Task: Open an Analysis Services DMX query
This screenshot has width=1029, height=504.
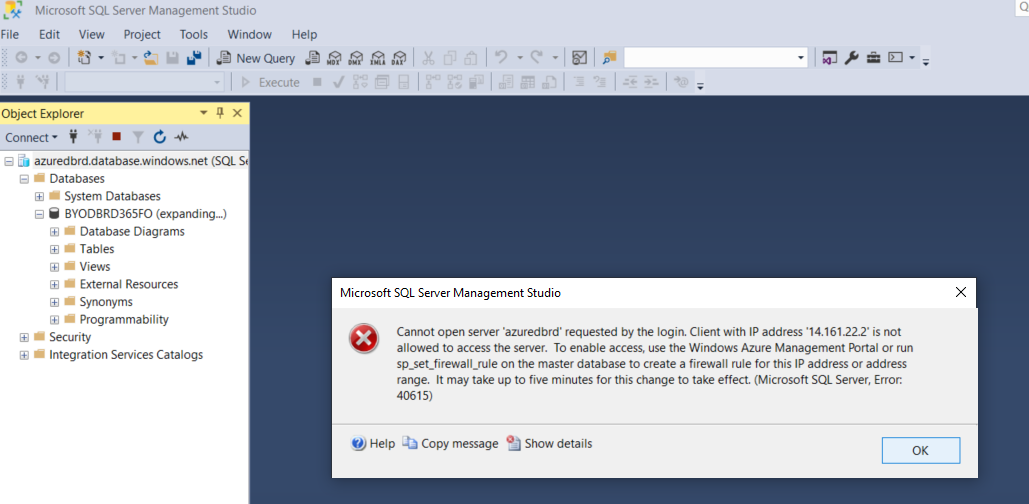Action: [356, 58]
